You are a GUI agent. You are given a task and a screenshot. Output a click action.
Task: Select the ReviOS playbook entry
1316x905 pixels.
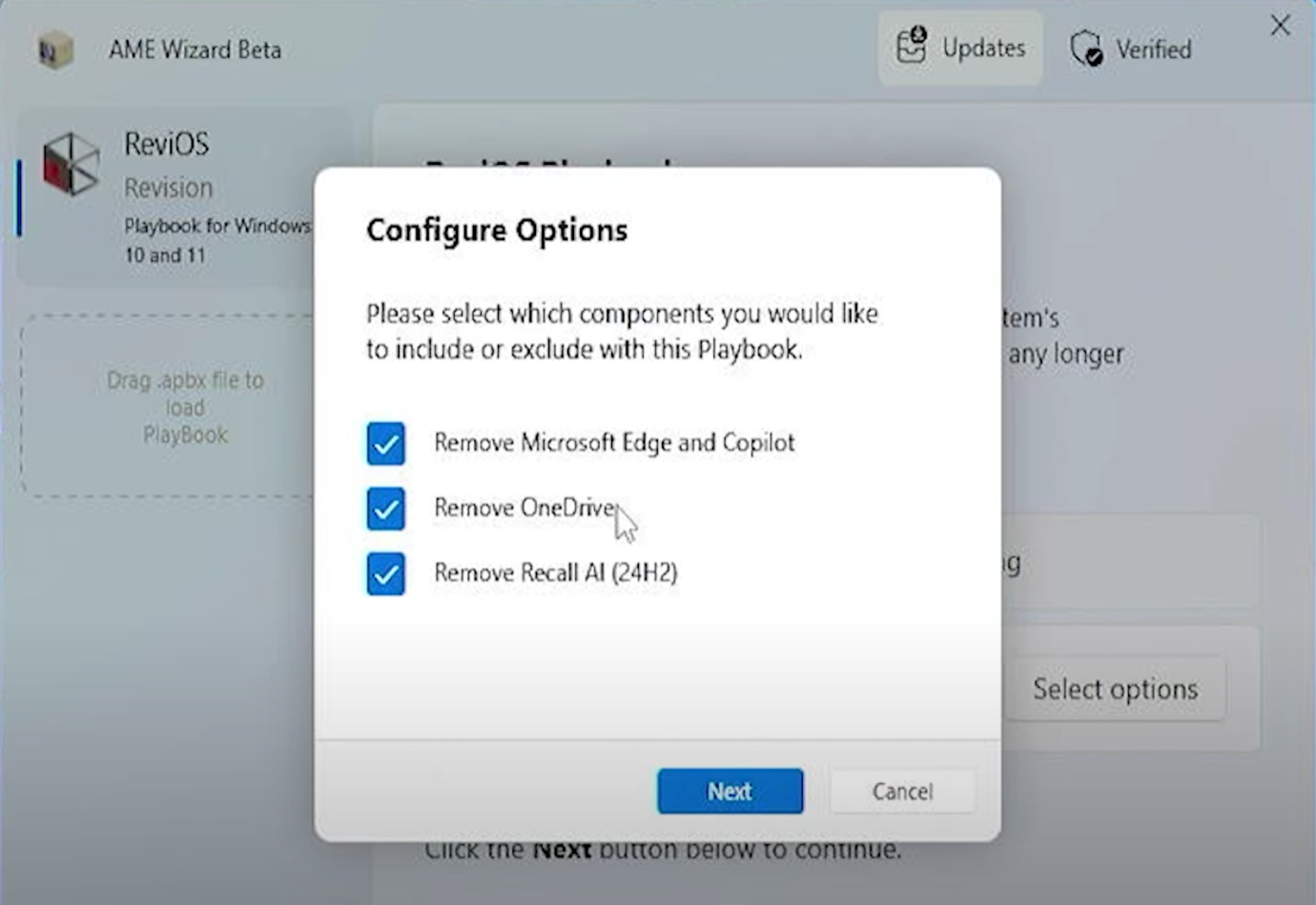[x=181, y=196]
